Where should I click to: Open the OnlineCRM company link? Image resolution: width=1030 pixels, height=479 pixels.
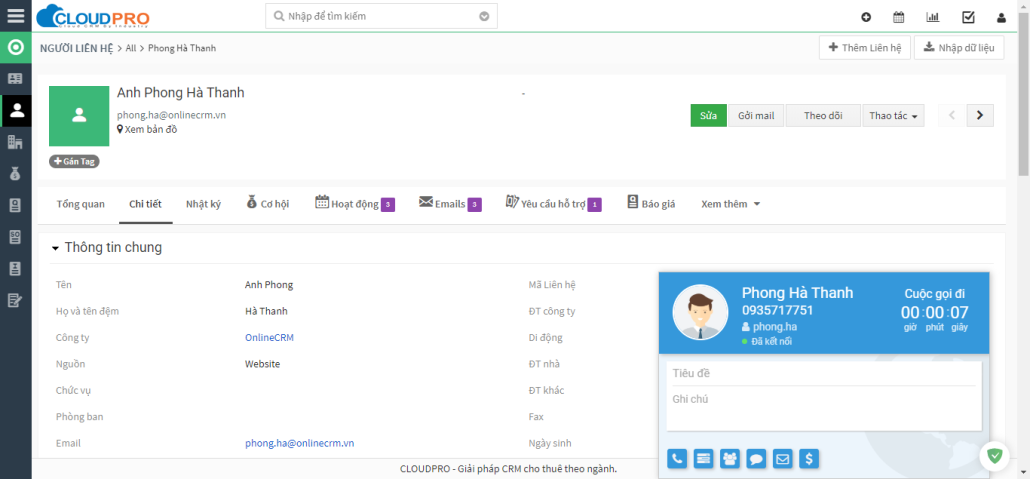point(269,338)
